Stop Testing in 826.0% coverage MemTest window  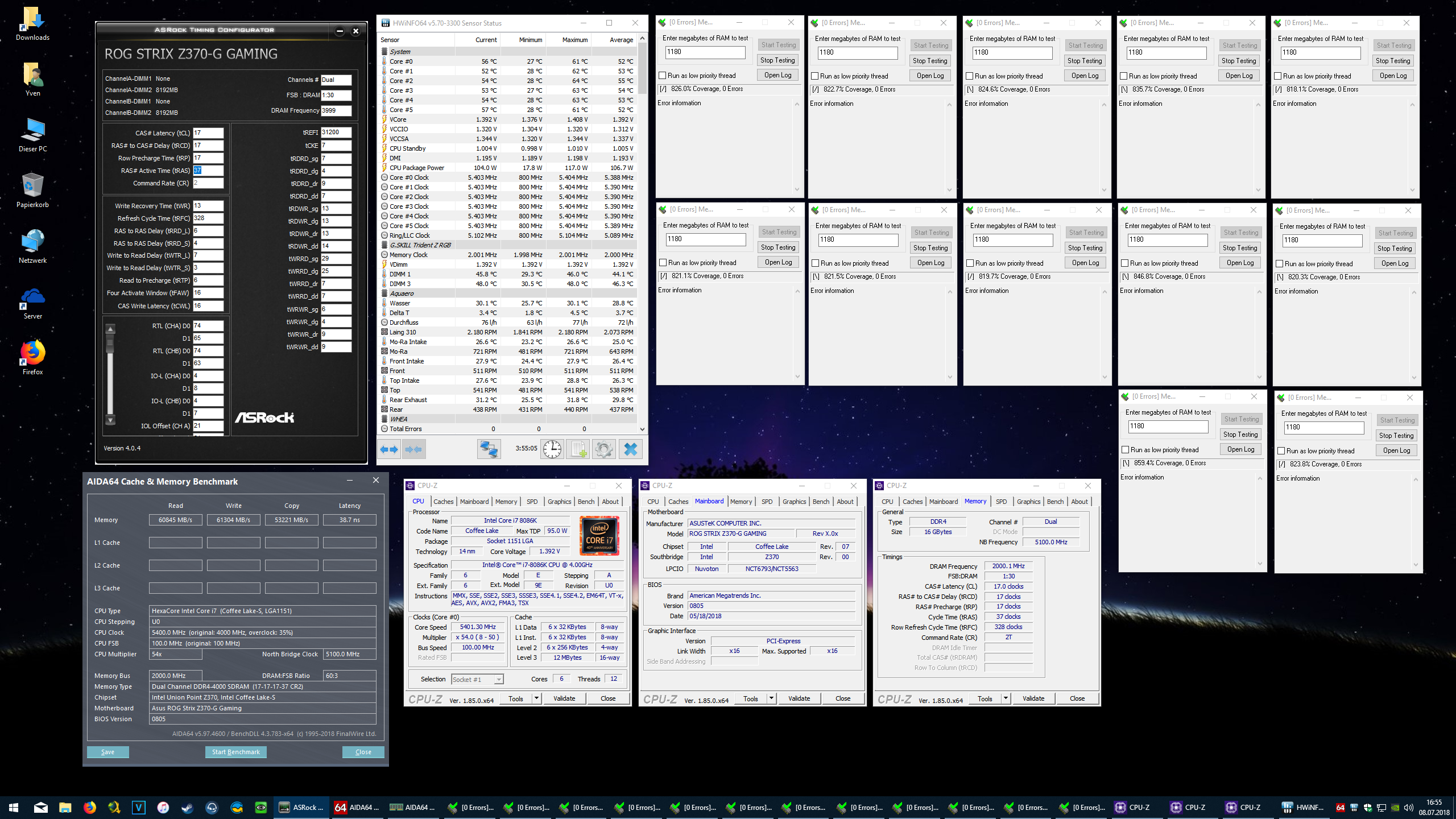tap(777, 60)
